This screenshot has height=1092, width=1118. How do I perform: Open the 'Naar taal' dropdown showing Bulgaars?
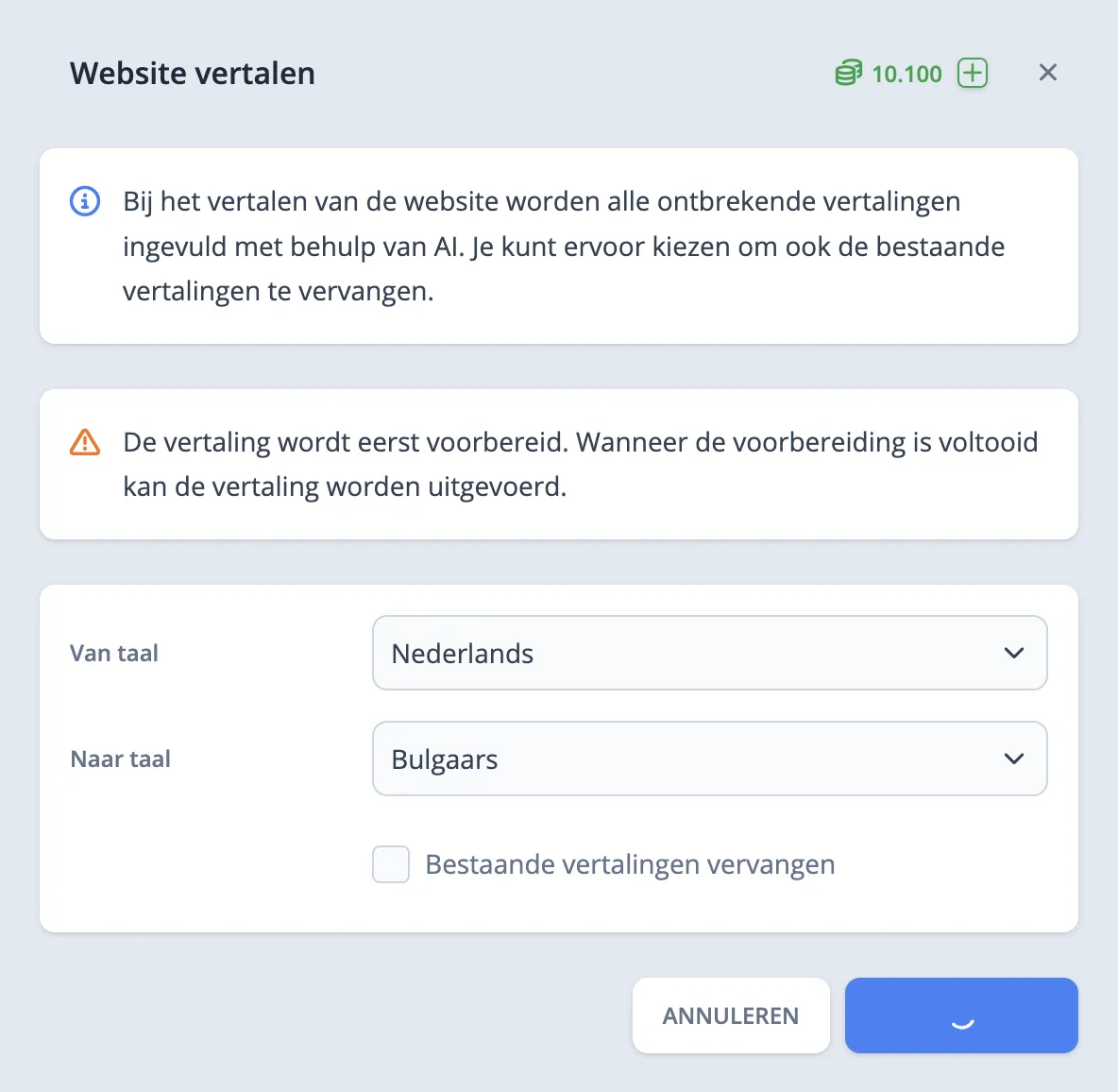point(710,759)
